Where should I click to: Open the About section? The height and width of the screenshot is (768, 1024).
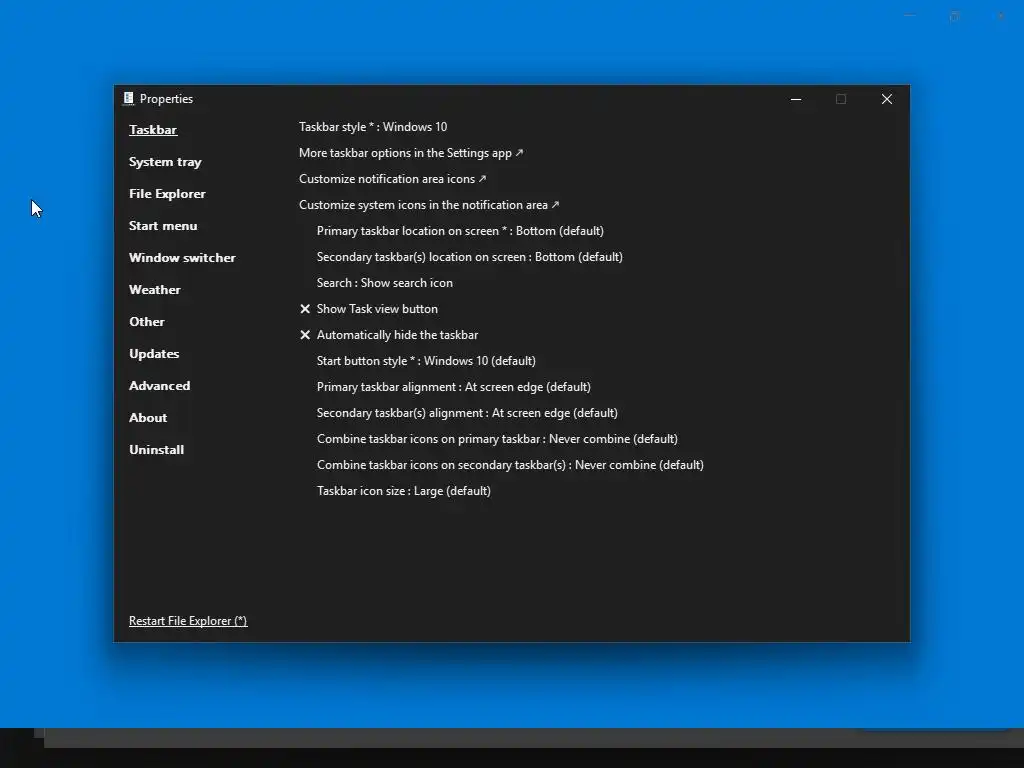click(x=148, y=418)
